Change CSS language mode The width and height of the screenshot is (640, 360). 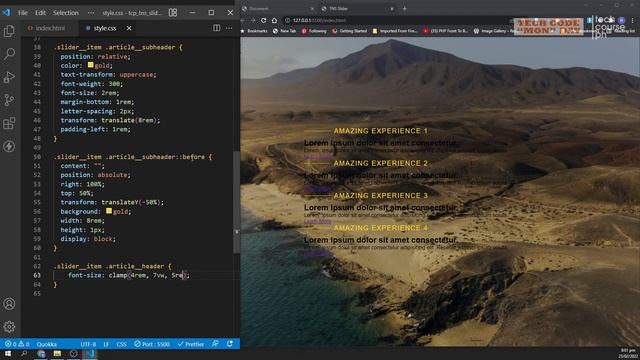click(121, 344)
